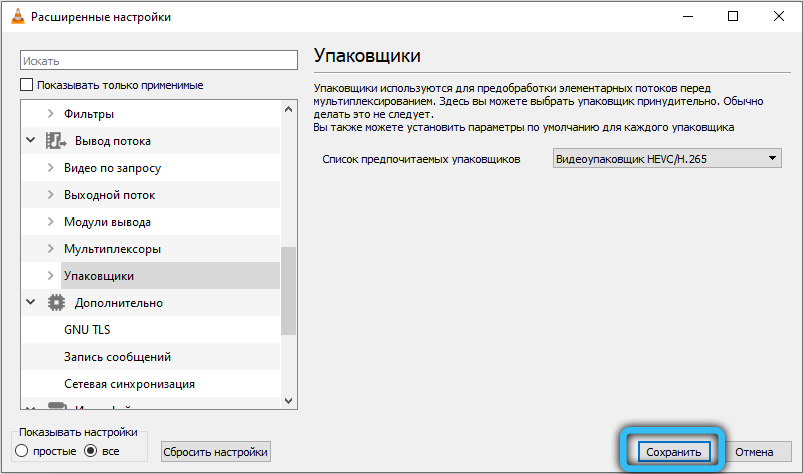The width and height of the screenshot is (803, 474).
Task: Expand the Выходной поток node
Action: (x=50, y=195)
